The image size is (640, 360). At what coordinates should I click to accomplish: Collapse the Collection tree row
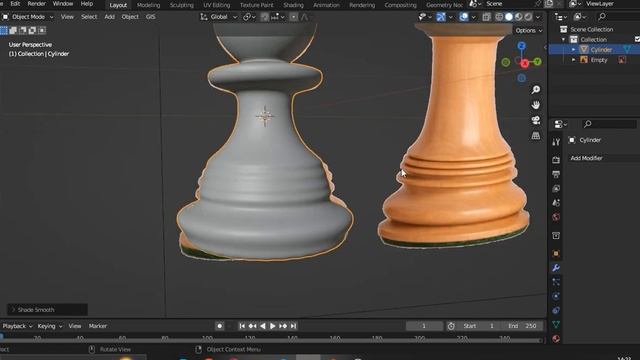[x=564, y=40]
